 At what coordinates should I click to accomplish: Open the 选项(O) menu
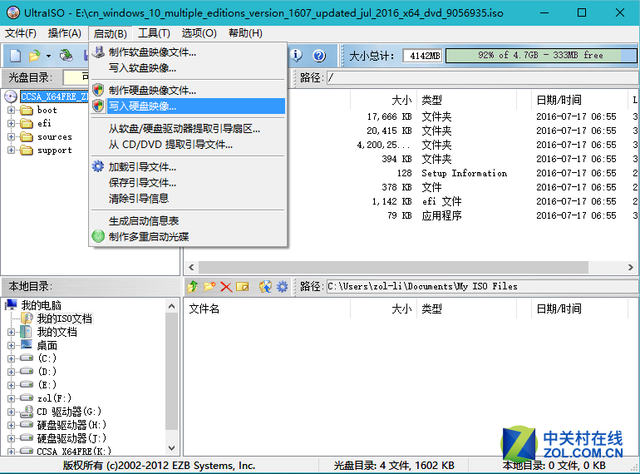[x=199, y=33]
